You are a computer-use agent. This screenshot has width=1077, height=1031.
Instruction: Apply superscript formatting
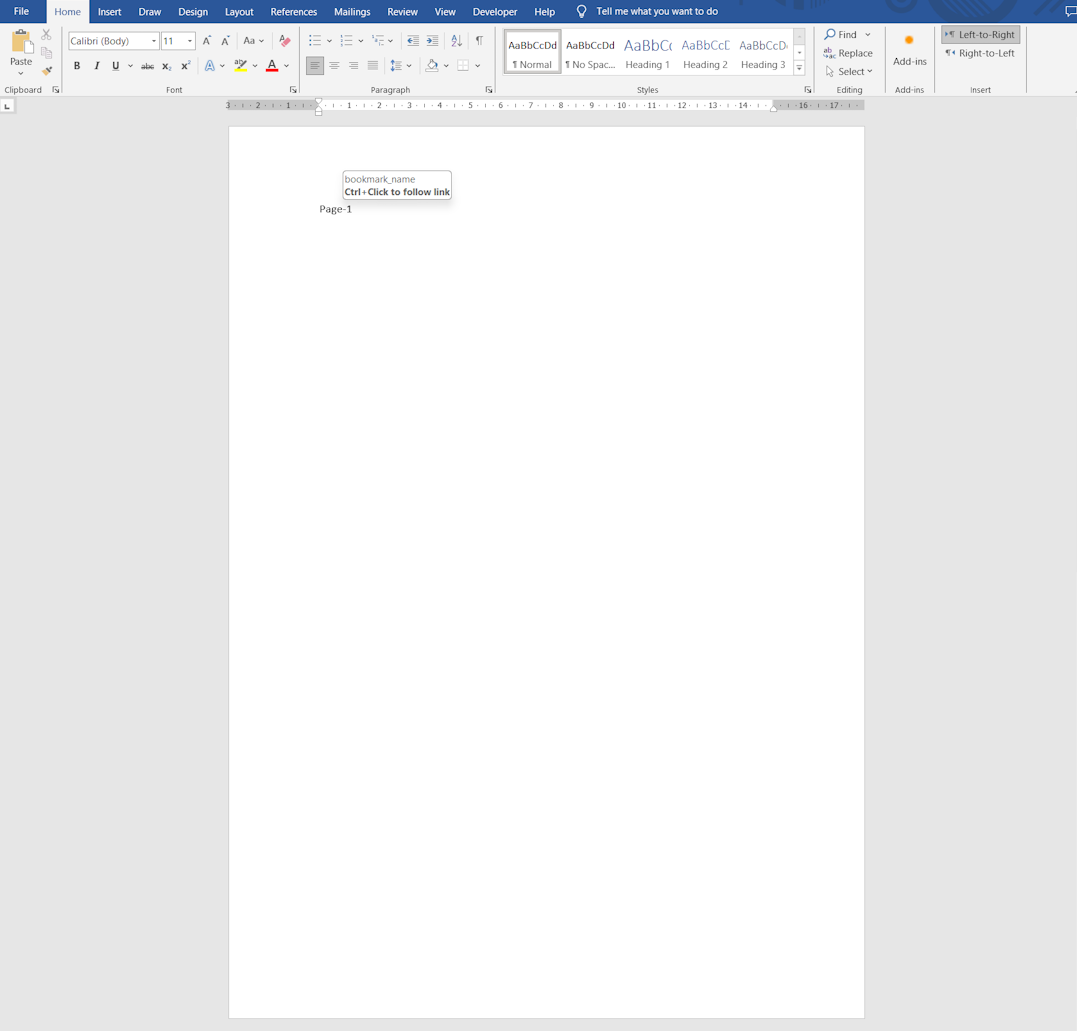pos(185,66)
